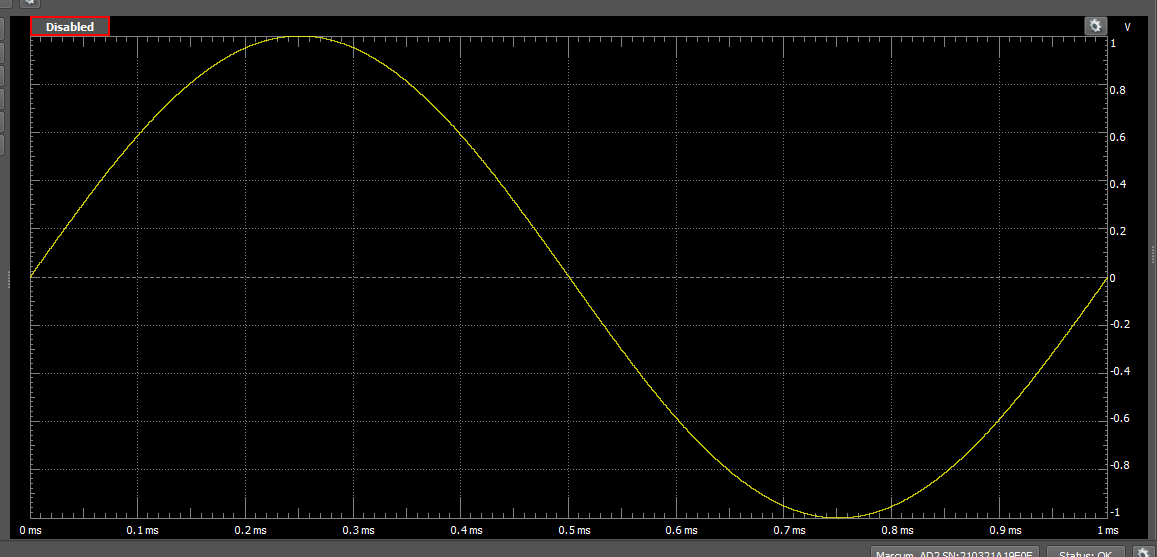Click the sine wave's negative trough
1157x557 pixels.
pos(837,516)
